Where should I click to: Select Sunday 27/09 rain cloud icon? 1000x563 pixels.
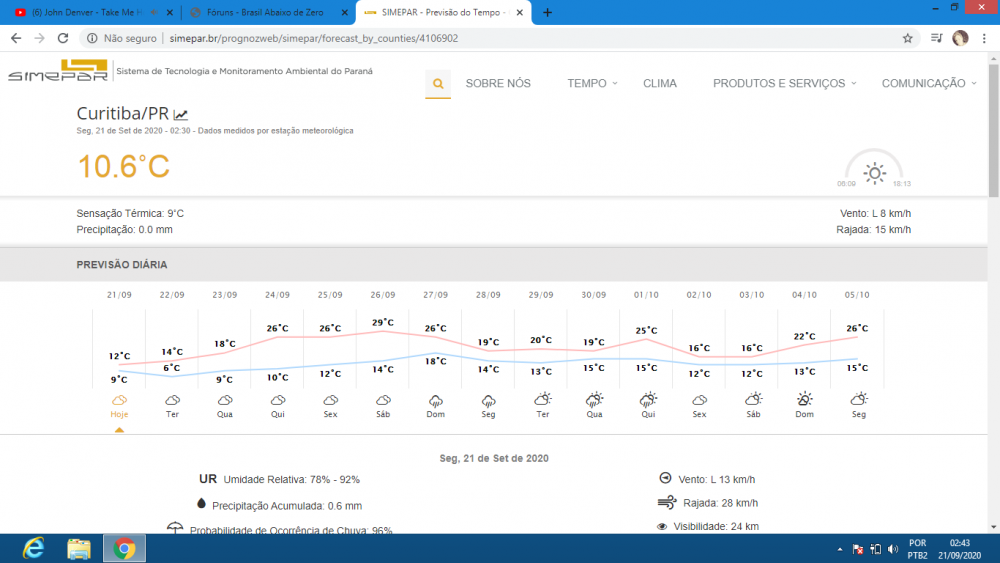pyautogui.click(x=436, y=400)
